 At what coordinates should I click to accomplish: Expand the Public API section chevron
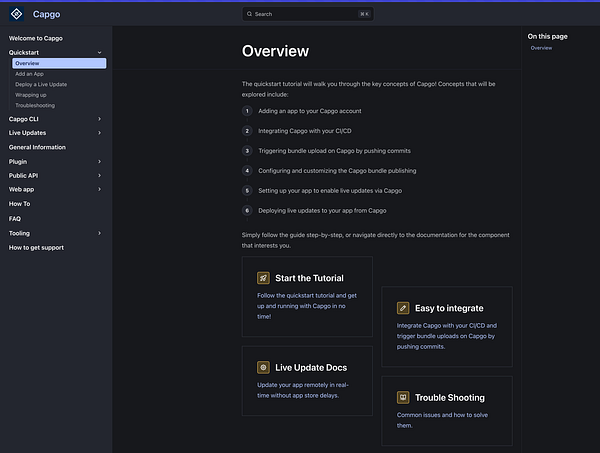click(99, 175)
